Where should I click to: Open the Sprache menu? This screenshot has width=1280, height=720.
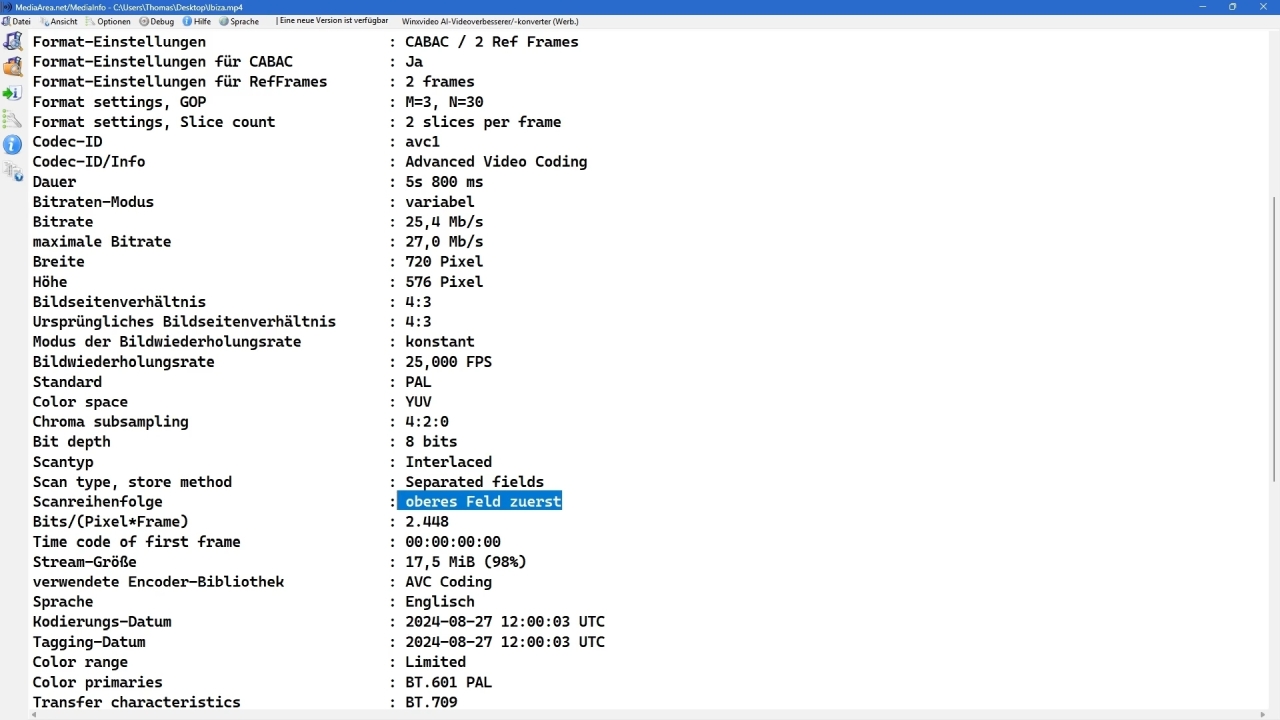[239, 21]
